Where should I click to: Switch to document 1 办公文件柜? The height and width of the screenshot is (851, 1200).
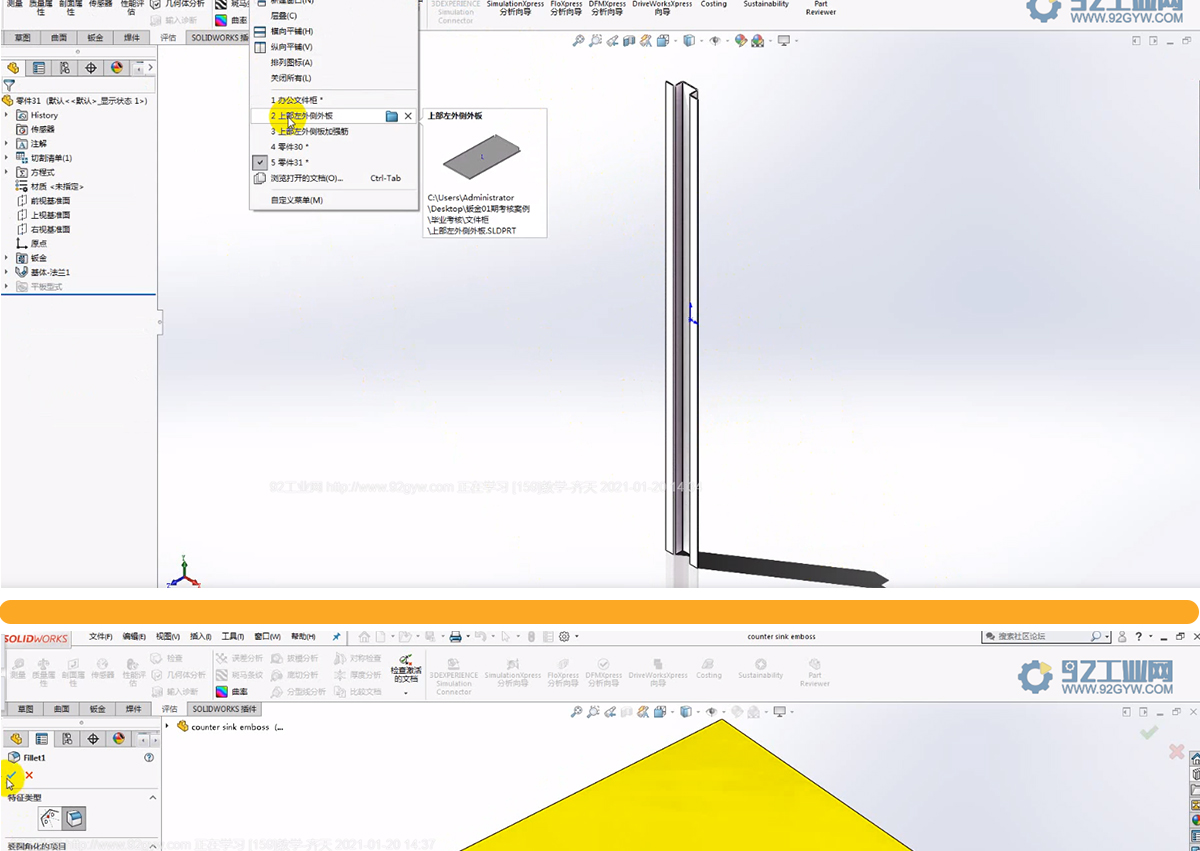297,100
